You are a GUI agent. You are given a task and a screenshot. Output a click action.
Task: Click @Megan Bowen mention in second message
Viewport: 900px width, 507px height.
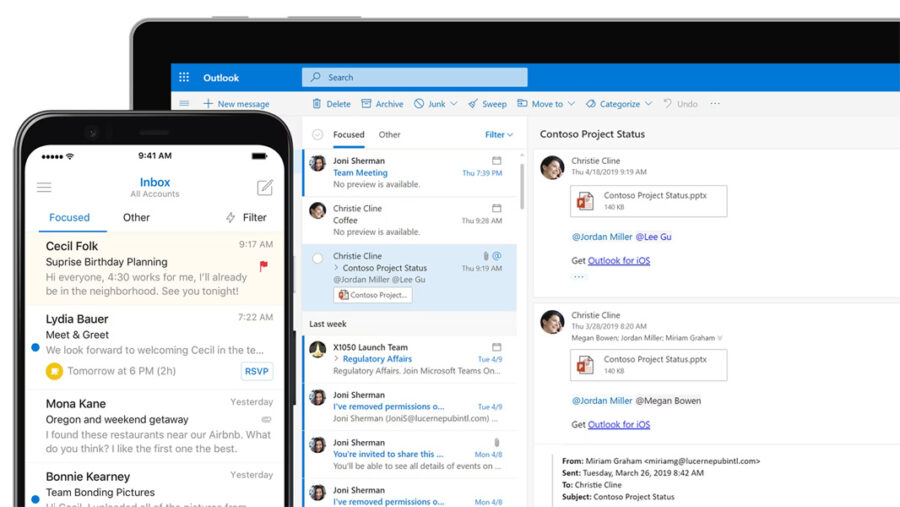(668, 401)
